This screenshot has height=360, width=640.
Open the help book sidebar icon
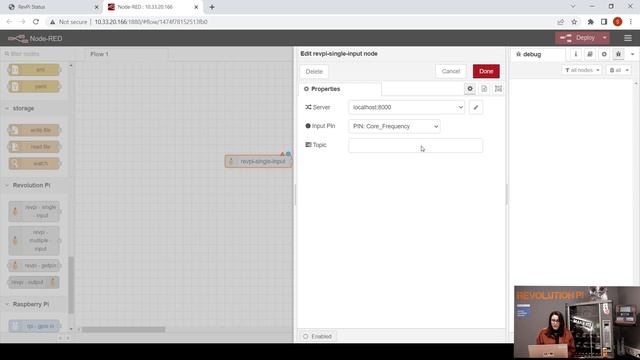[x=590, y=54]
